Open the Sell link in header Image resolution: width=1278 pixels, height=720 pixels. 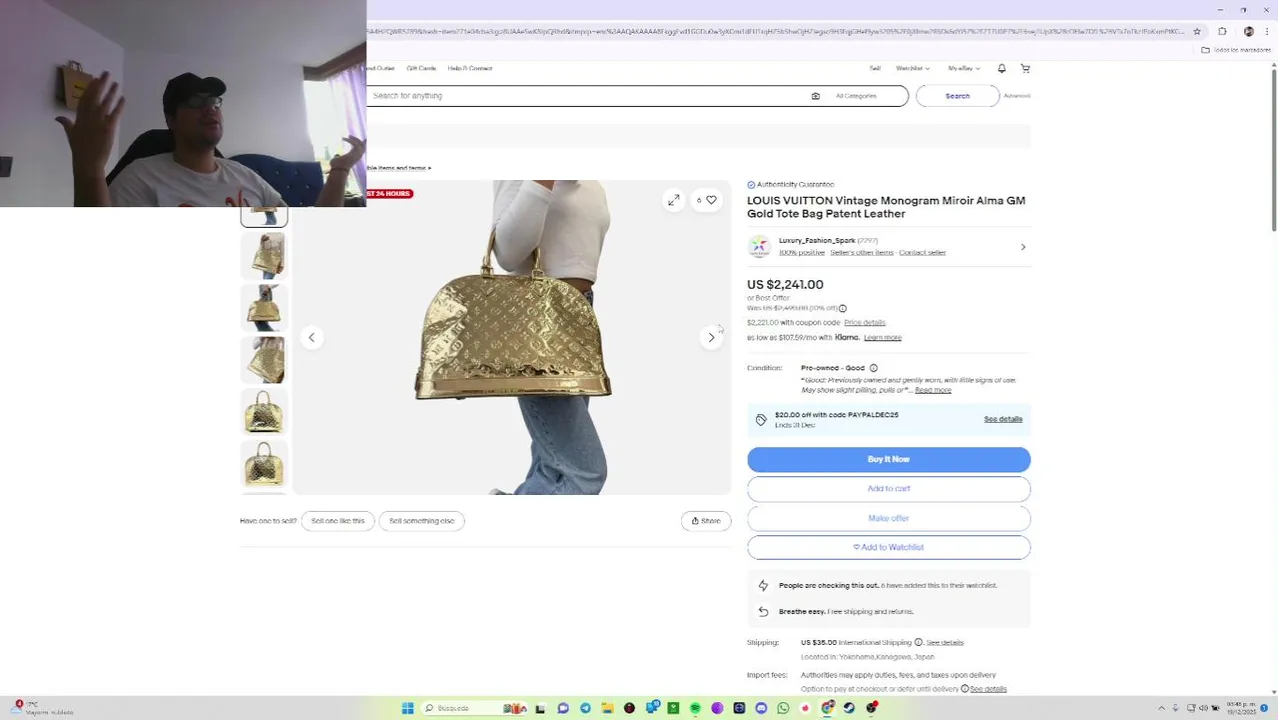pos(875,68)
